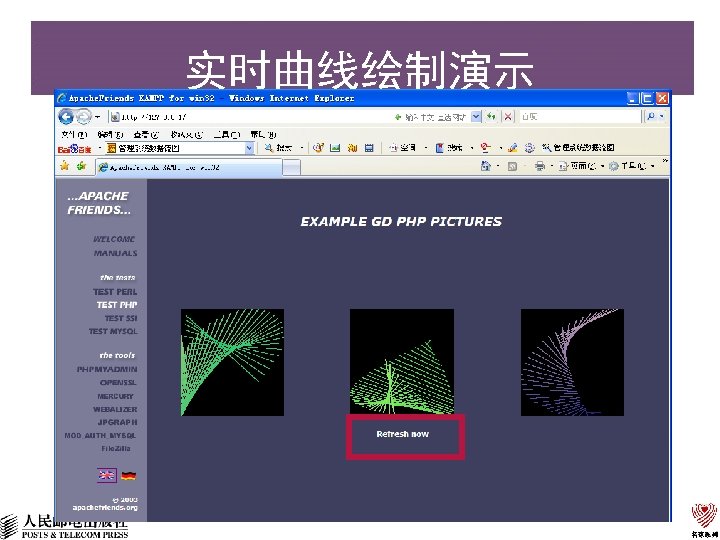Viewport: 720px width, 540px height.
Task: Click the Baidu toolbar logo
Action: coord(74,149)
